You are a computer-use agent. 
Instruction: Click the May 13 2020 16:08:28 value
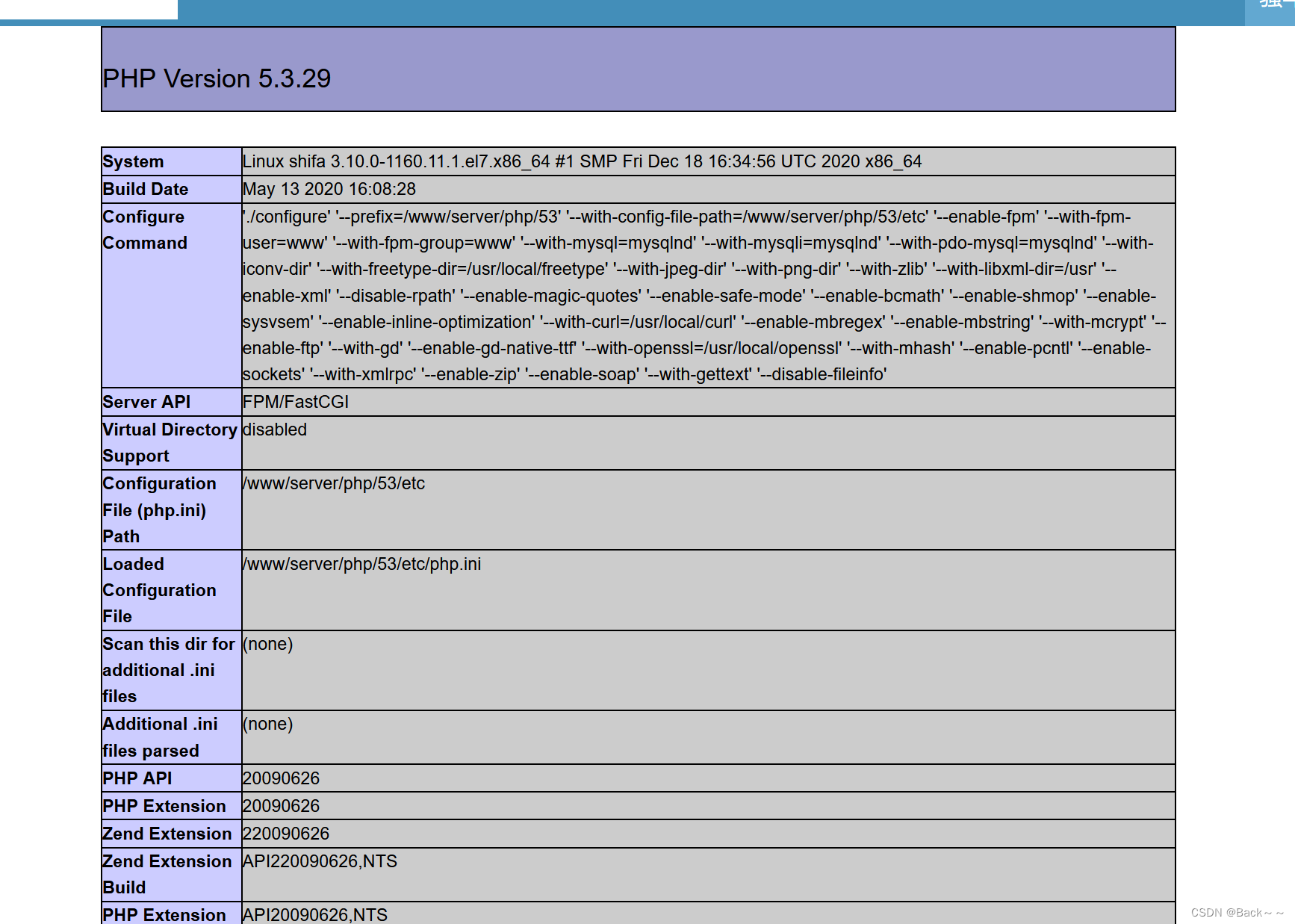tap(329, 189)
